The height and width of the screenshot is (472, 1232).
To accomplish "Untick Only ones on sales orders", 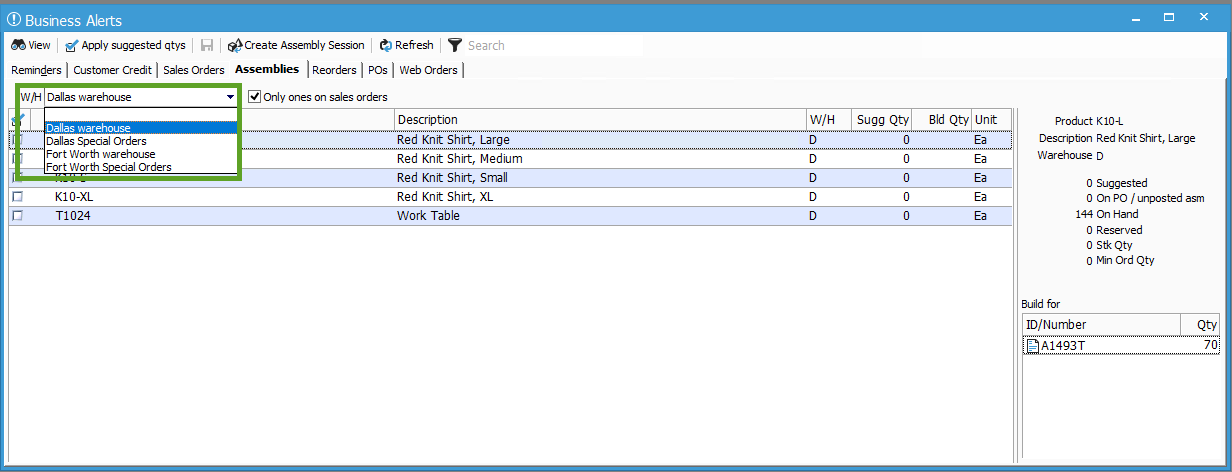I will (x=255, y=97).
